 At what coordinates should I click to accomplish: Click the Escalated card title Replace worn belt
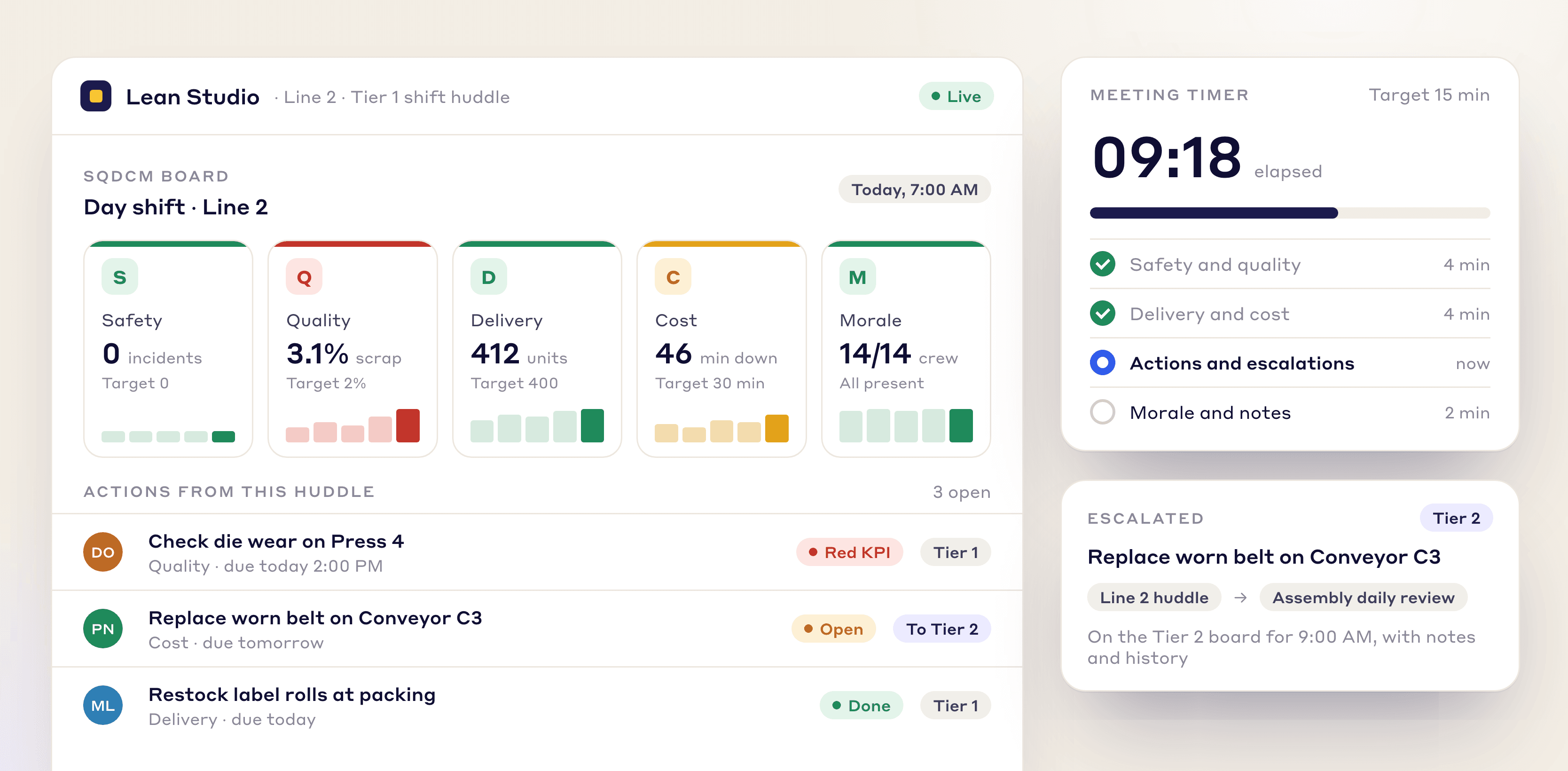point(1264,557)
